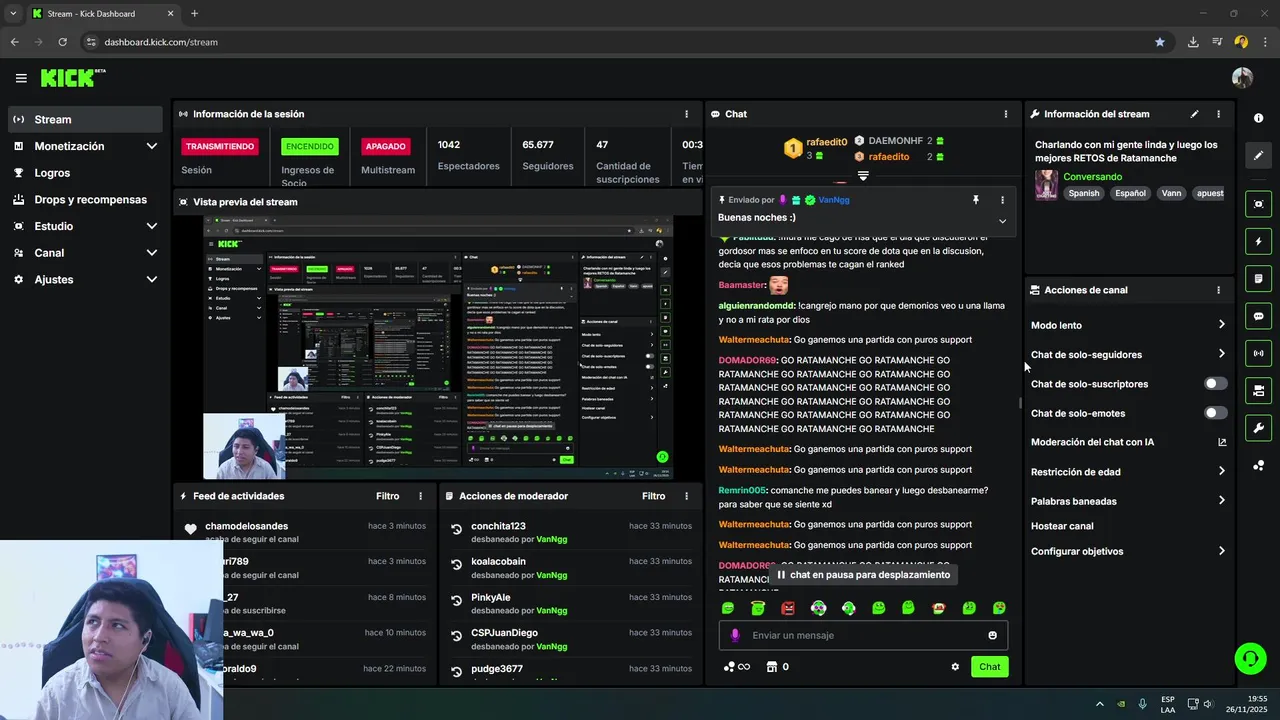The height and width of the screenshot is (720, 1280).
Task: Toggle the chat bubble widget icon
Action: [x=1258, y=316]
